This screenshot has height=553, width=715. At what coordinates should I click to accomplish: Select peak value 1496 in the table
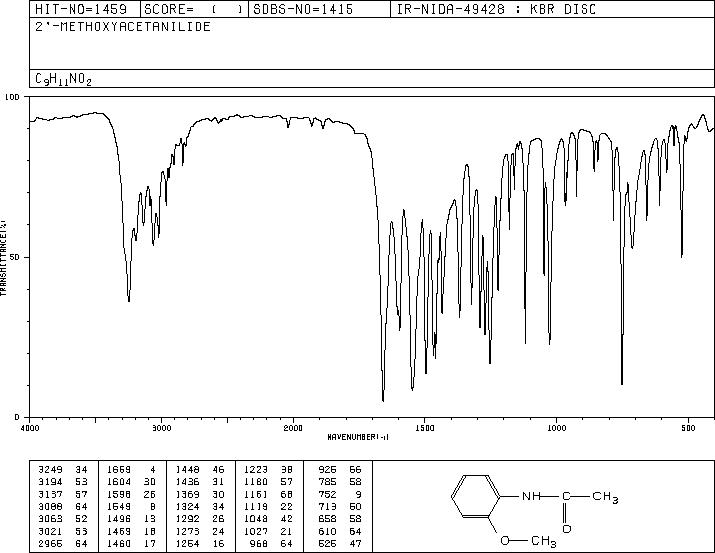click(119, 519)
